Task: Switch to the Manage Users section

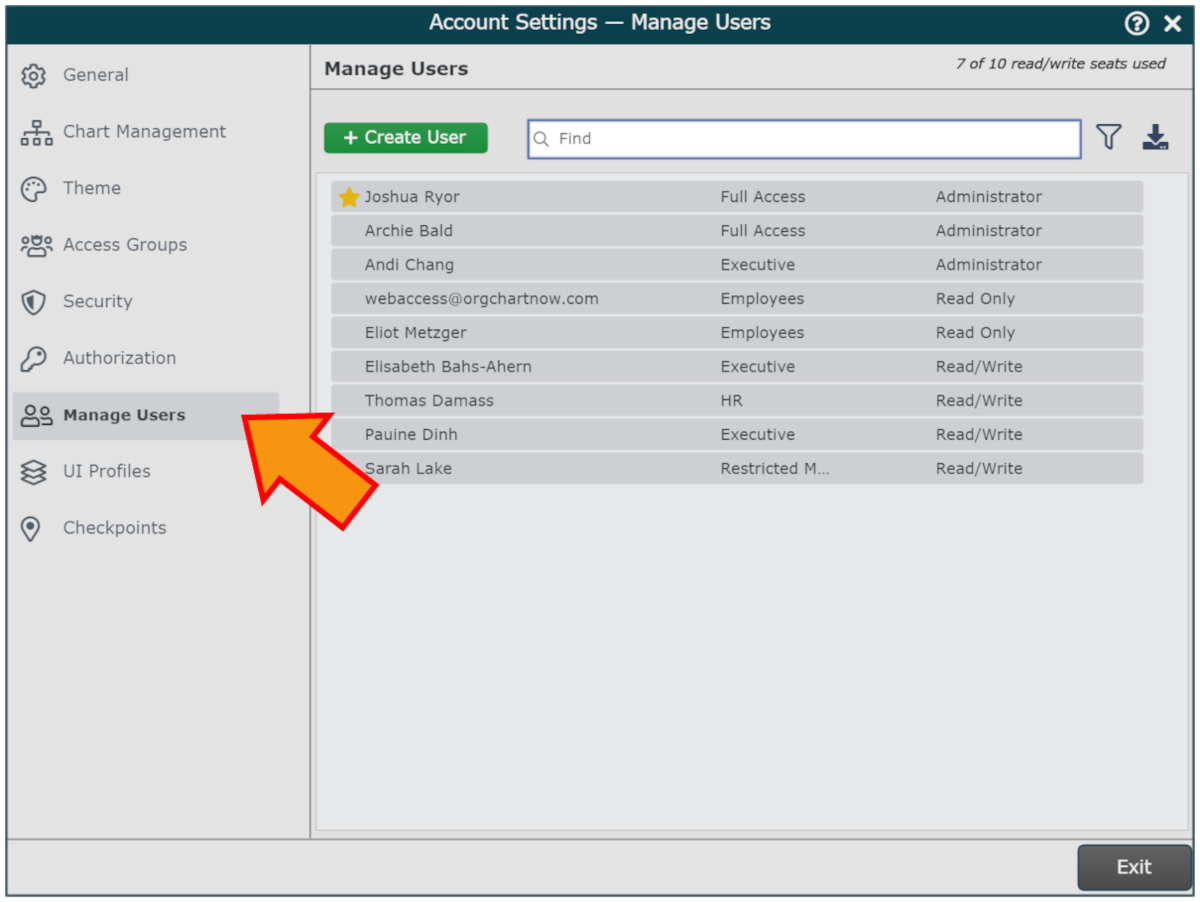Action: pos(124,415)
